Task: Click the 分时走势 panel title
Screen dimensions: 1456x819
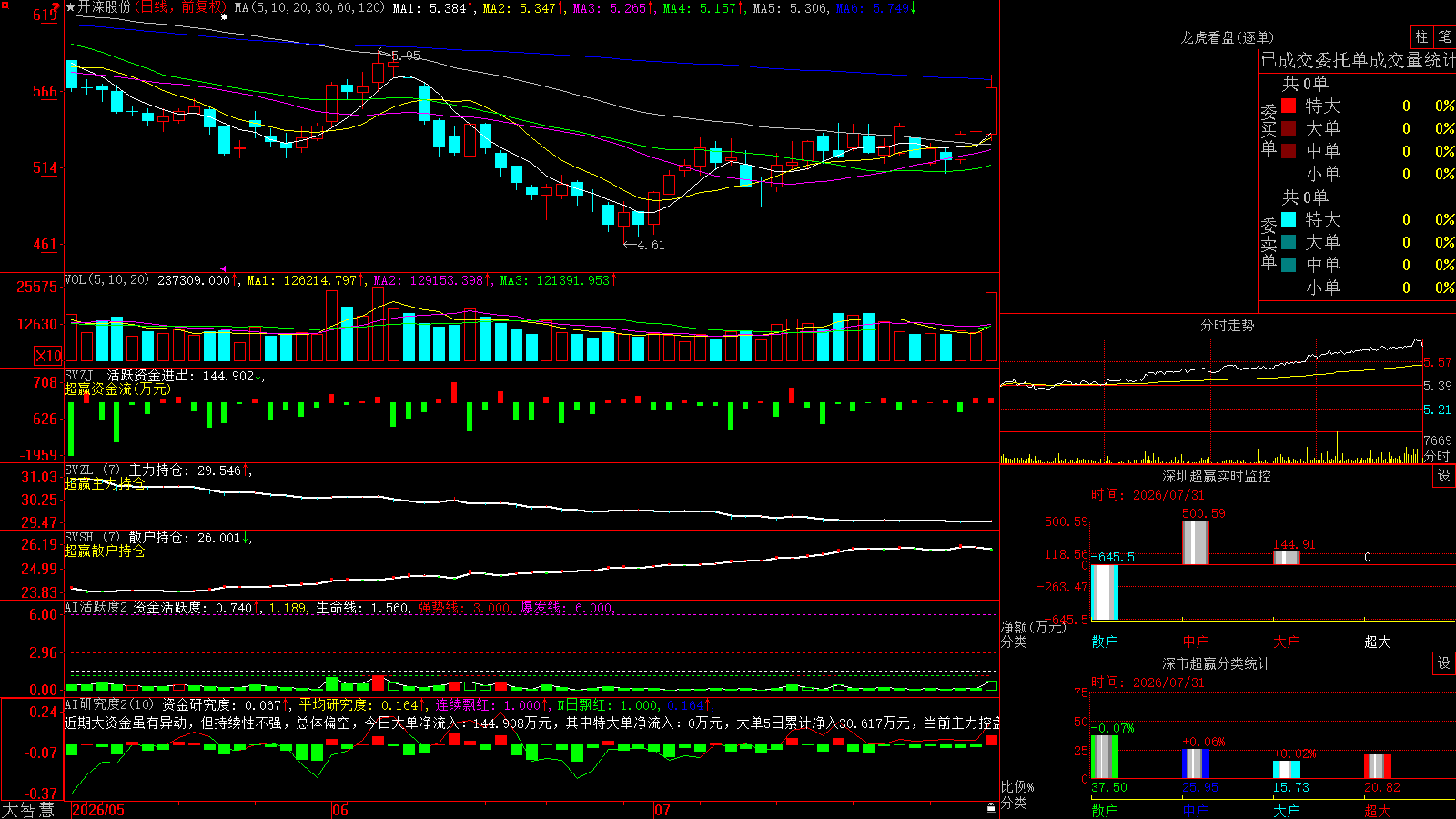Action: [1227, 325]
